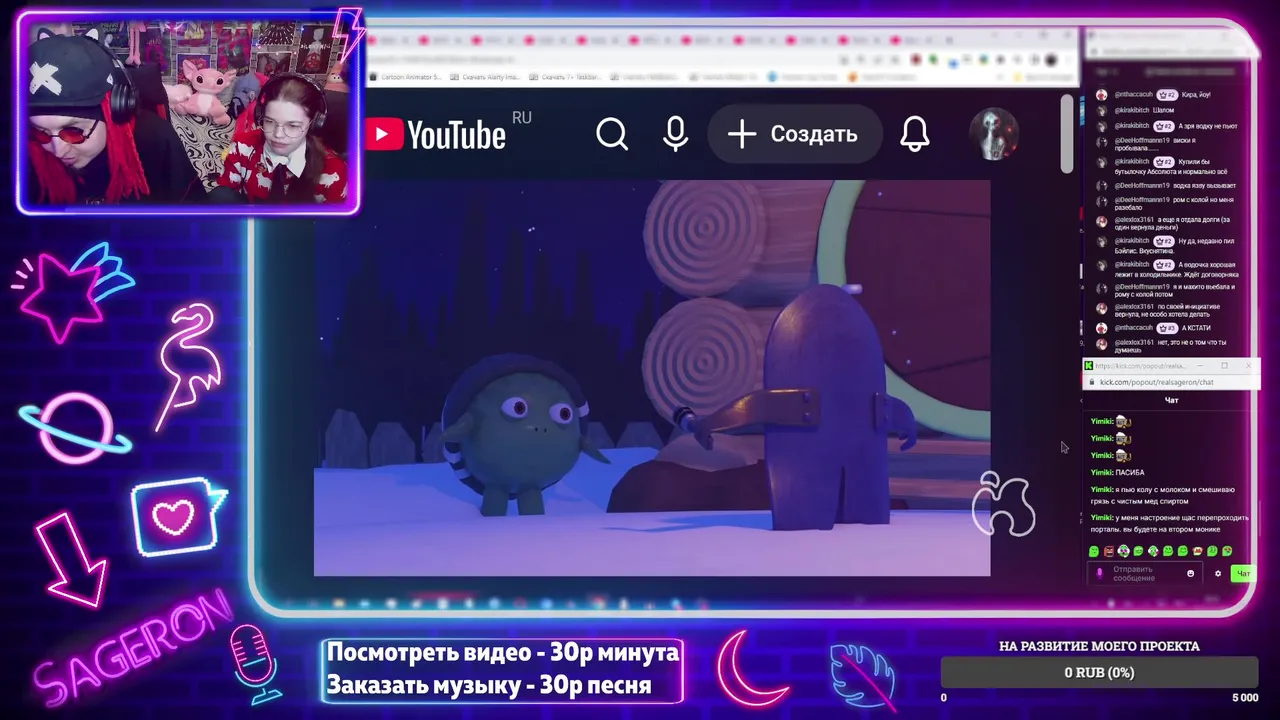Select the ПАСИБА chat message
This screenshot has height=720, width=1280.
point(1130,473)
